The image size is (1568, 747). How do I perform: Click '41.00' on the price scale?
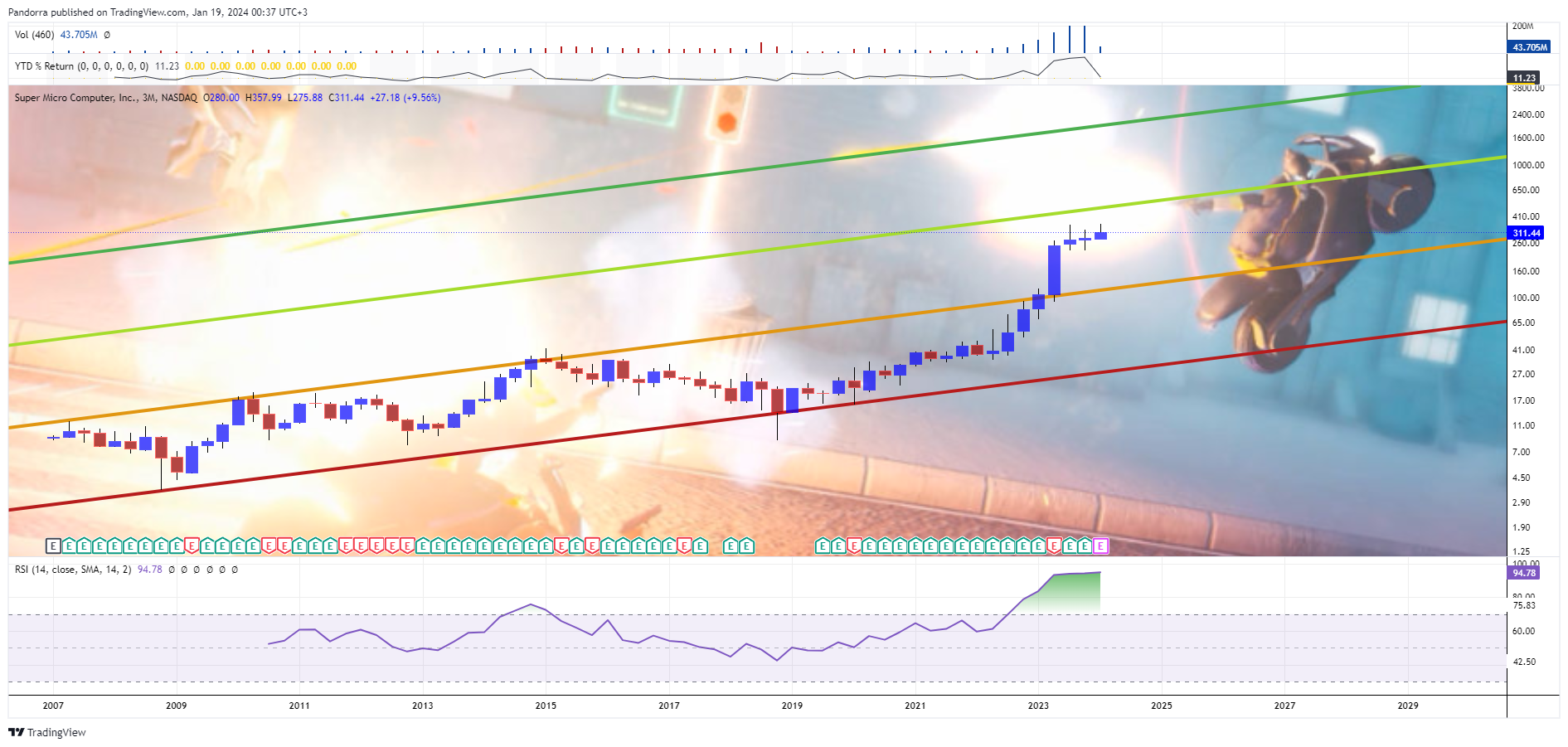pos(1523,350)
